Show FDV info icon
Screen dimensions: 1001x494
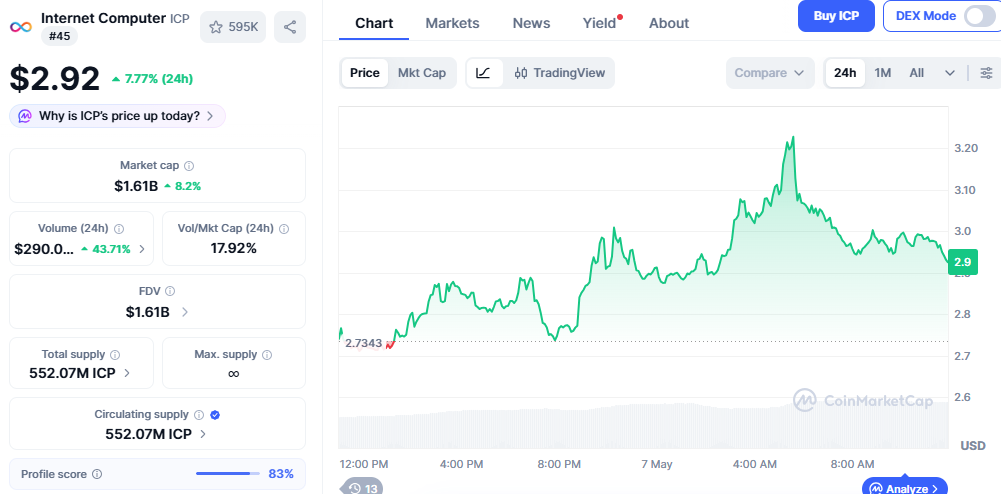(170, 291)
